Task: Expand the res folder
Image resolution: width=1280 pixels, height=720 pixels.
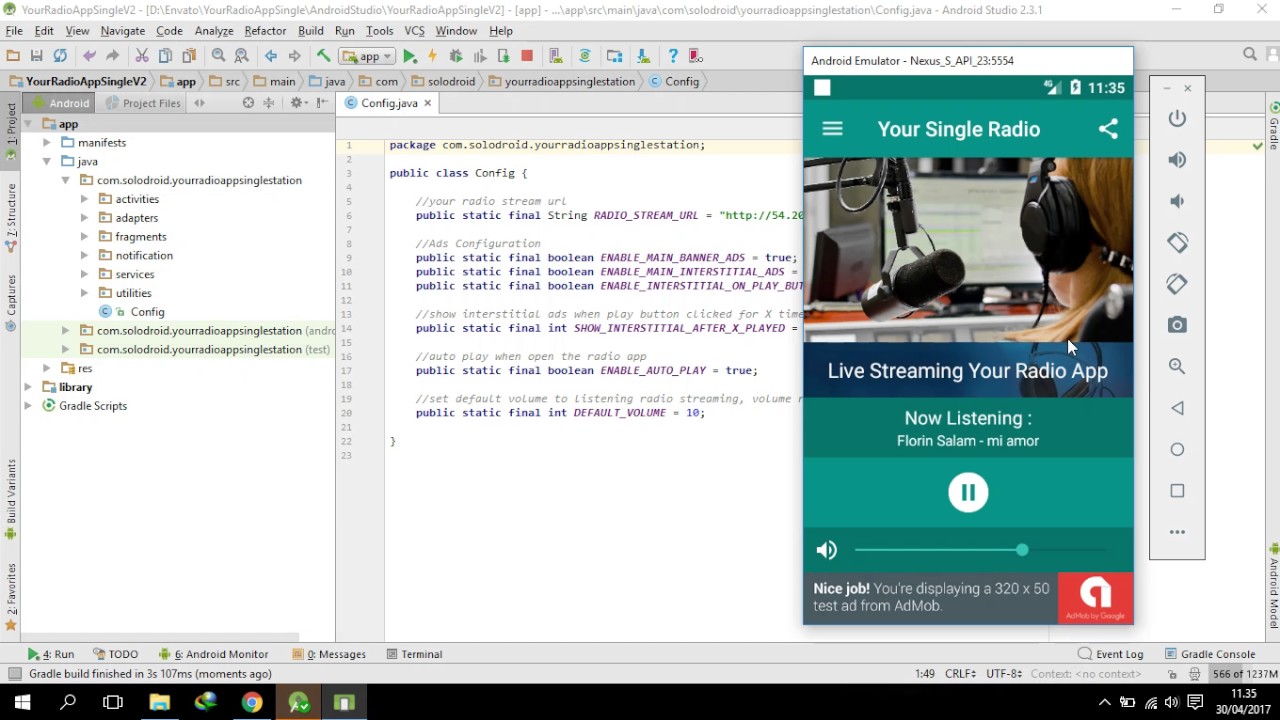Action: [47, 368]
